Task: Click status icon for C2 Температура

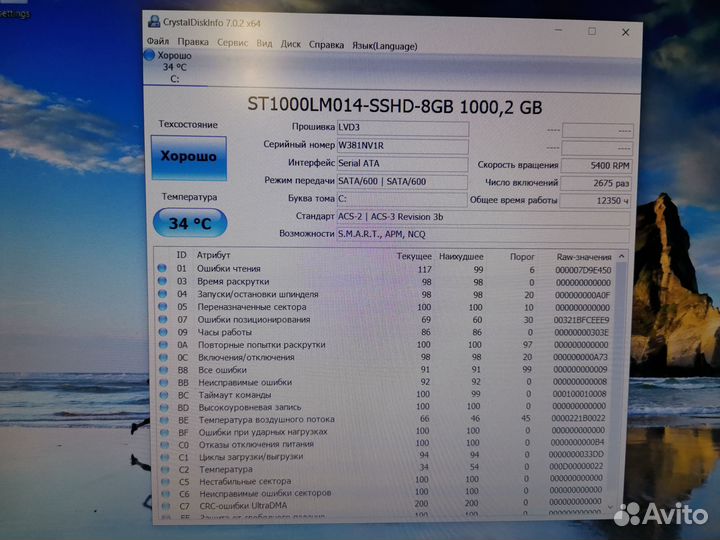Action: coord(165,469)
